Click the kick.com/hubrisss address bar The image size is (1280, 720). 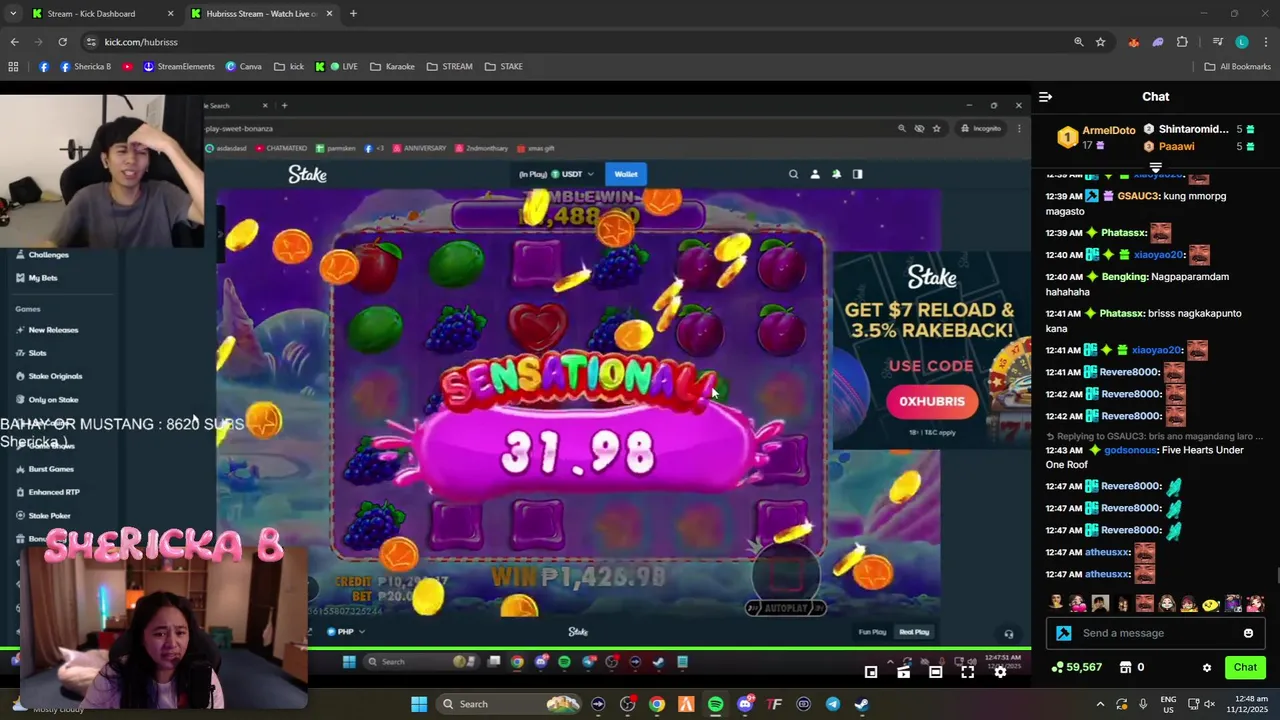tap(141, 42)
